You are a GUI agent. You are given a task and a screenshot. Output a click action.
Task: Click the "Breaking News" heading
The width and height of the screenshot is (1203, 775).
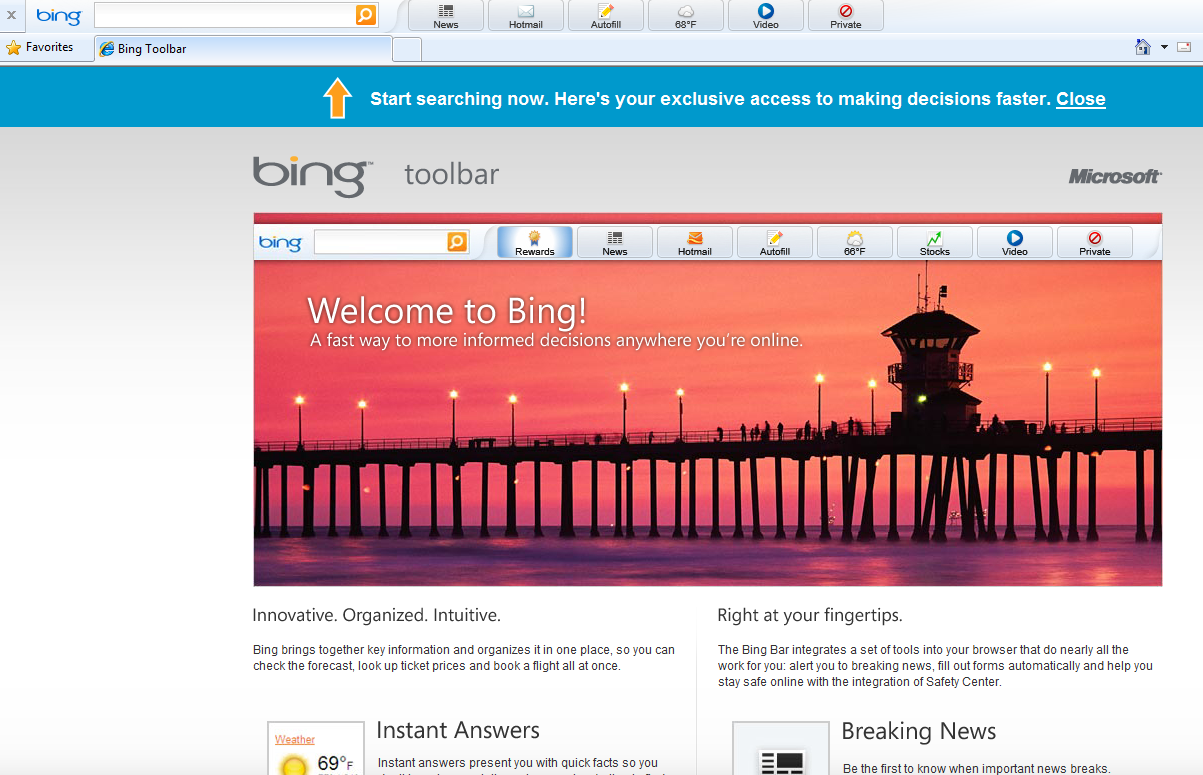coord(919,732)
